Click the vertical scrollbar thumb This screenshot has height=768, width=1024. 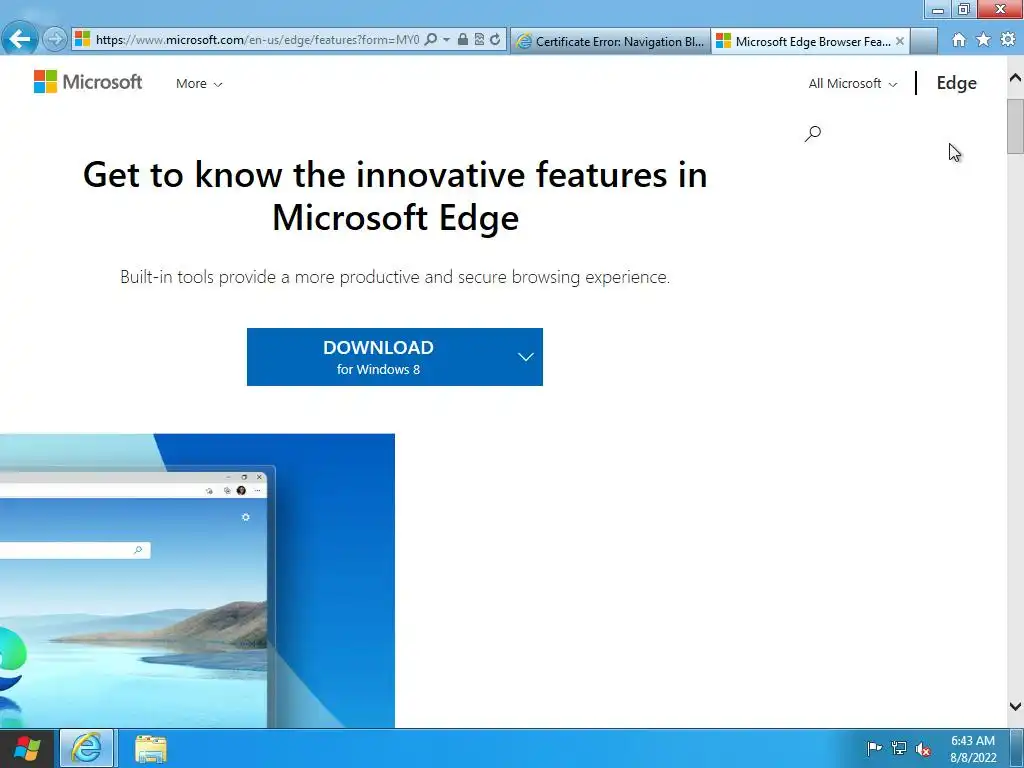point(1015,126)
